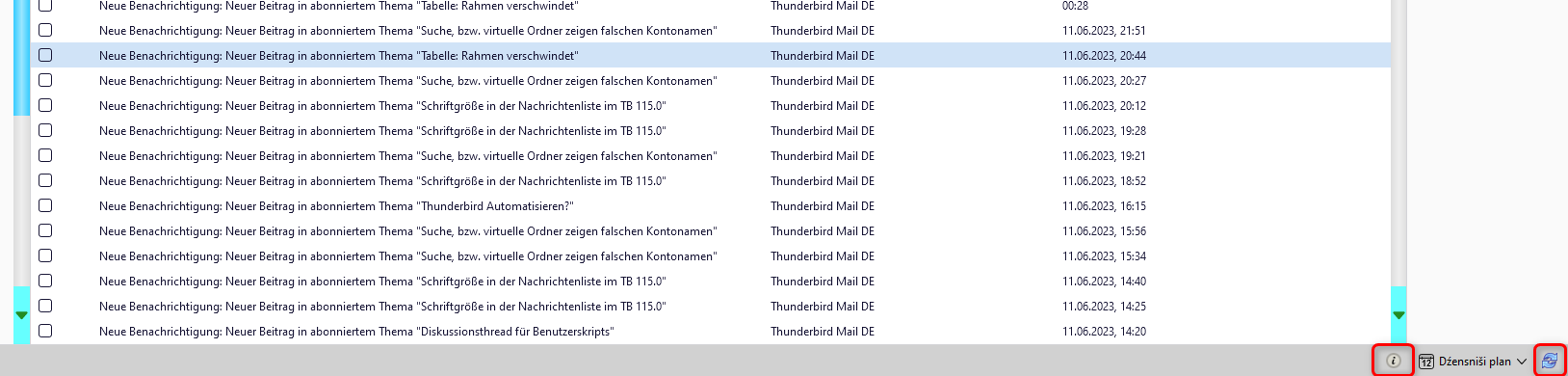The image size is (1568, 376).
Task: Open the Dźensniši plan dropdown
Action: [1473, 362]
